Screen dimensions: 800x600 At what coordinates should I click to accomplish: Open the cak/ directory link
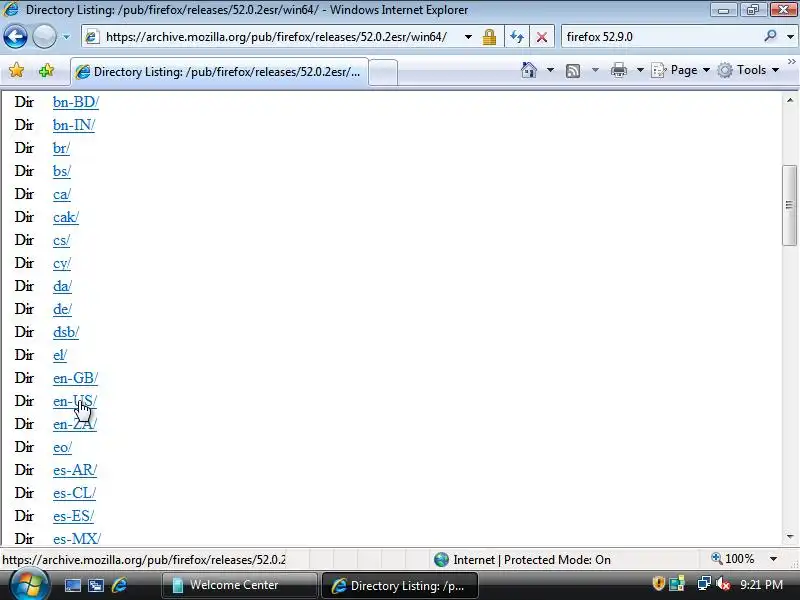click(65, 217)
